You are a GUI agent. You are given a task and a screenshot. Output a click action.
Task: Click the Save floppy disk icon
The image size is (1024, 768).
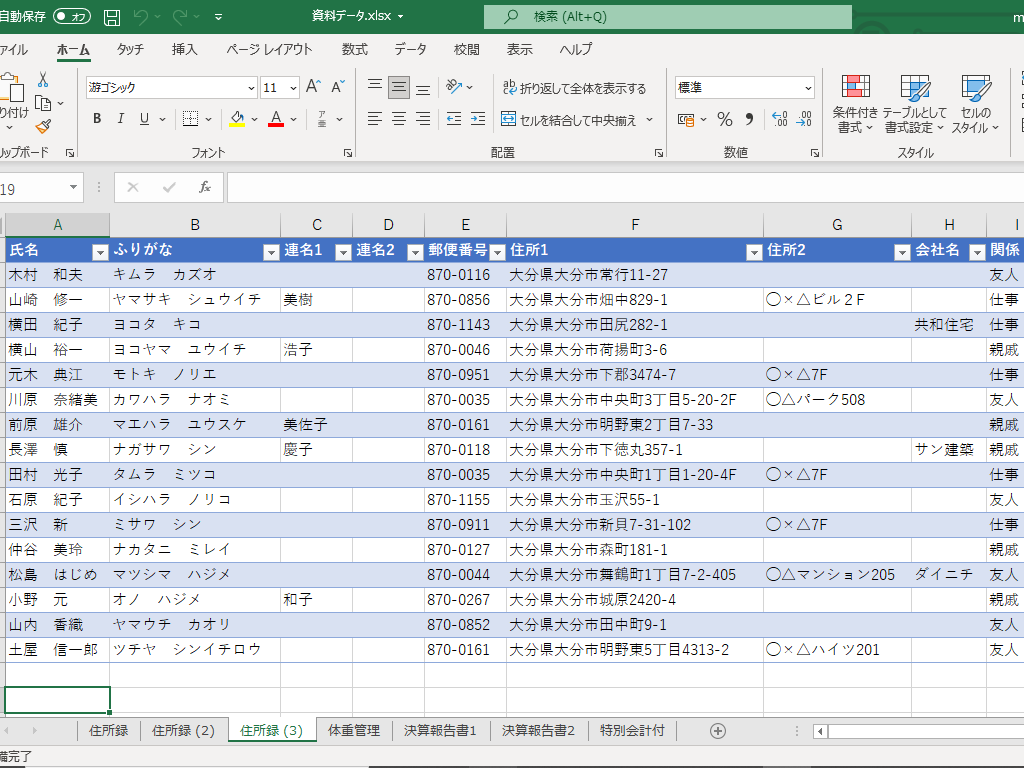[x=112, y=17]
